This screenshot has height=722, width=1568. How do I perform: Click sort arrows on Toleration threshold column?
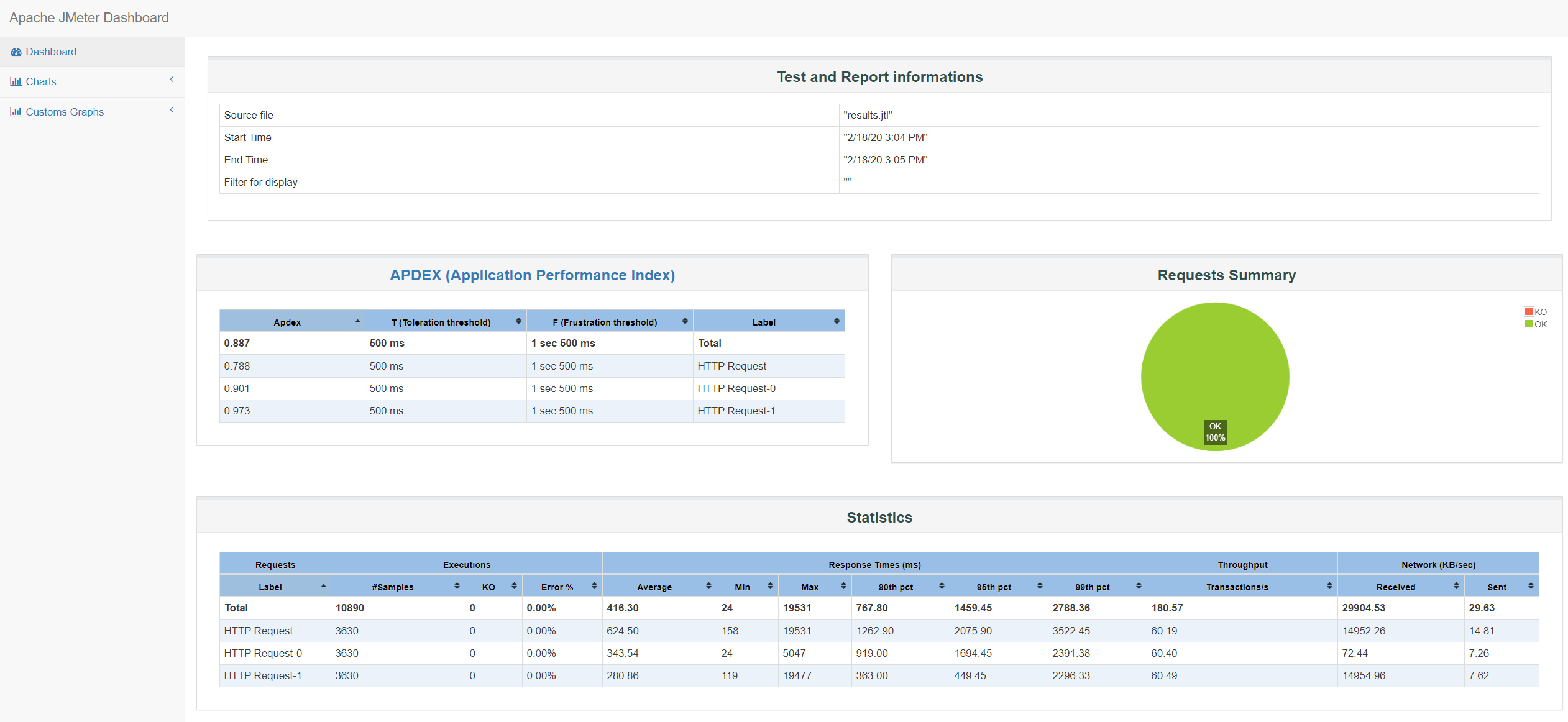pyautogui.click(x=518, y=321)
